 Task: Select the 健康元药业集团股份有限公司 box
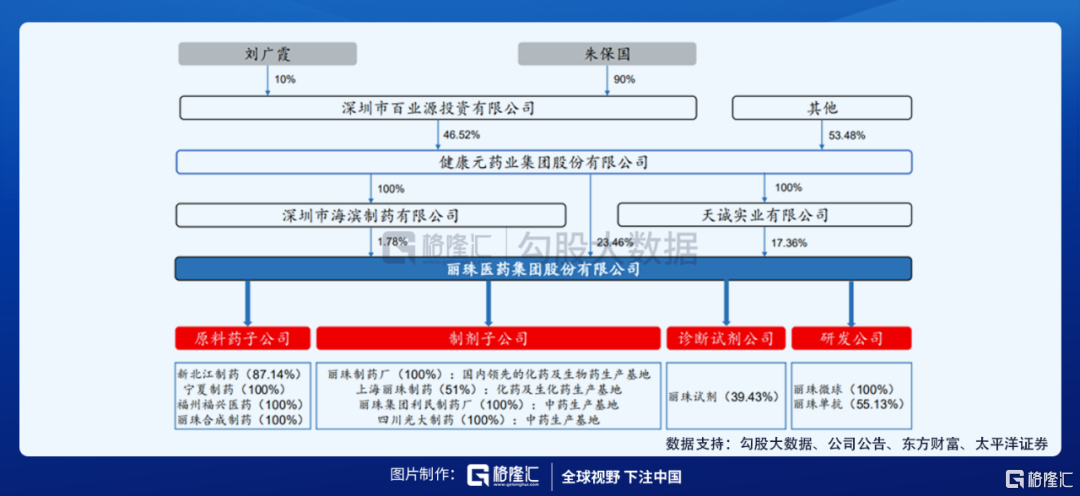(x=544, y=162)
